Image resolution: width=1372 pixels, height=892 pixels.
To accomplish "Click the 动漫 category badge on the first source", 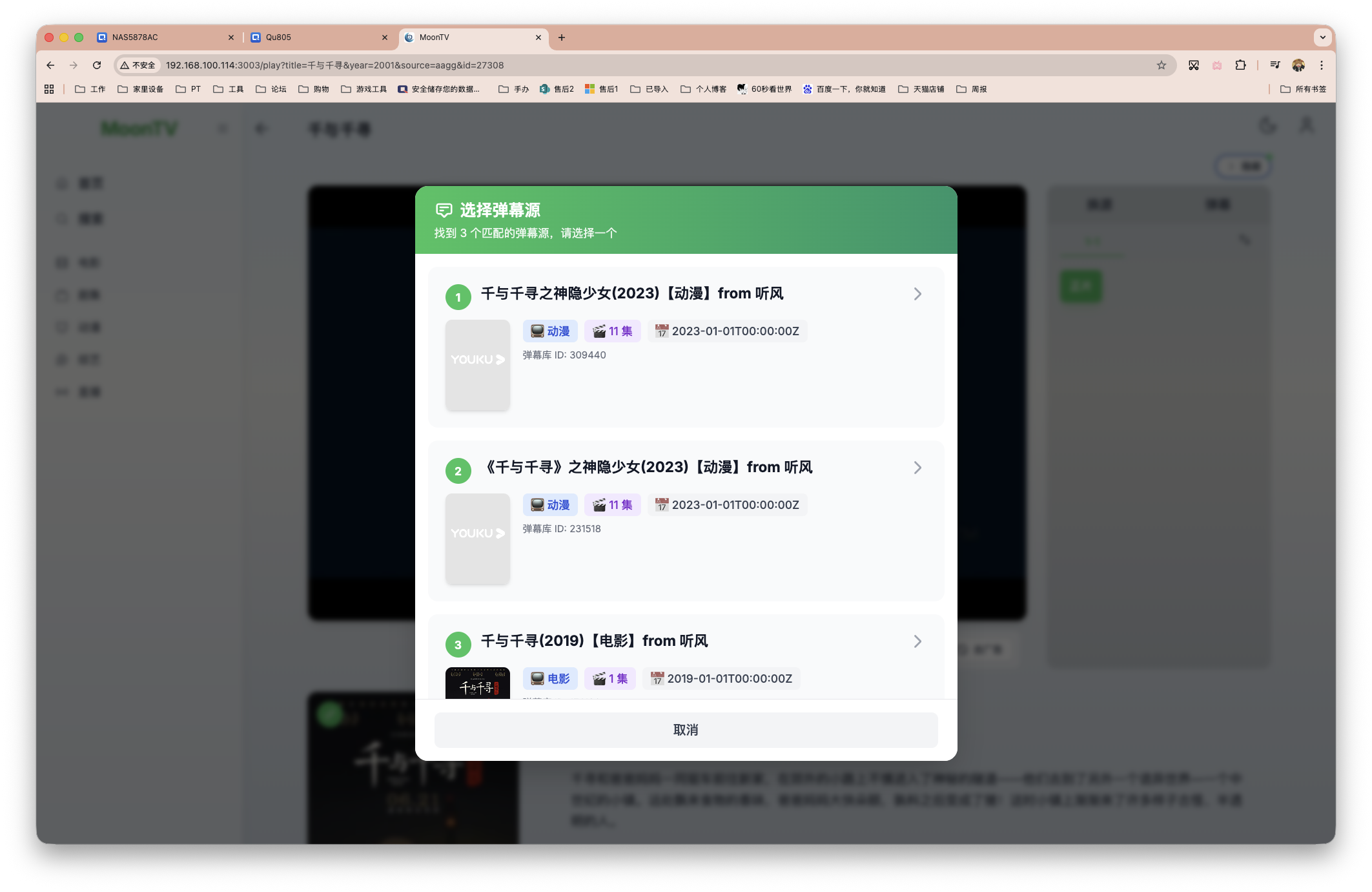I will coord(549,331).
